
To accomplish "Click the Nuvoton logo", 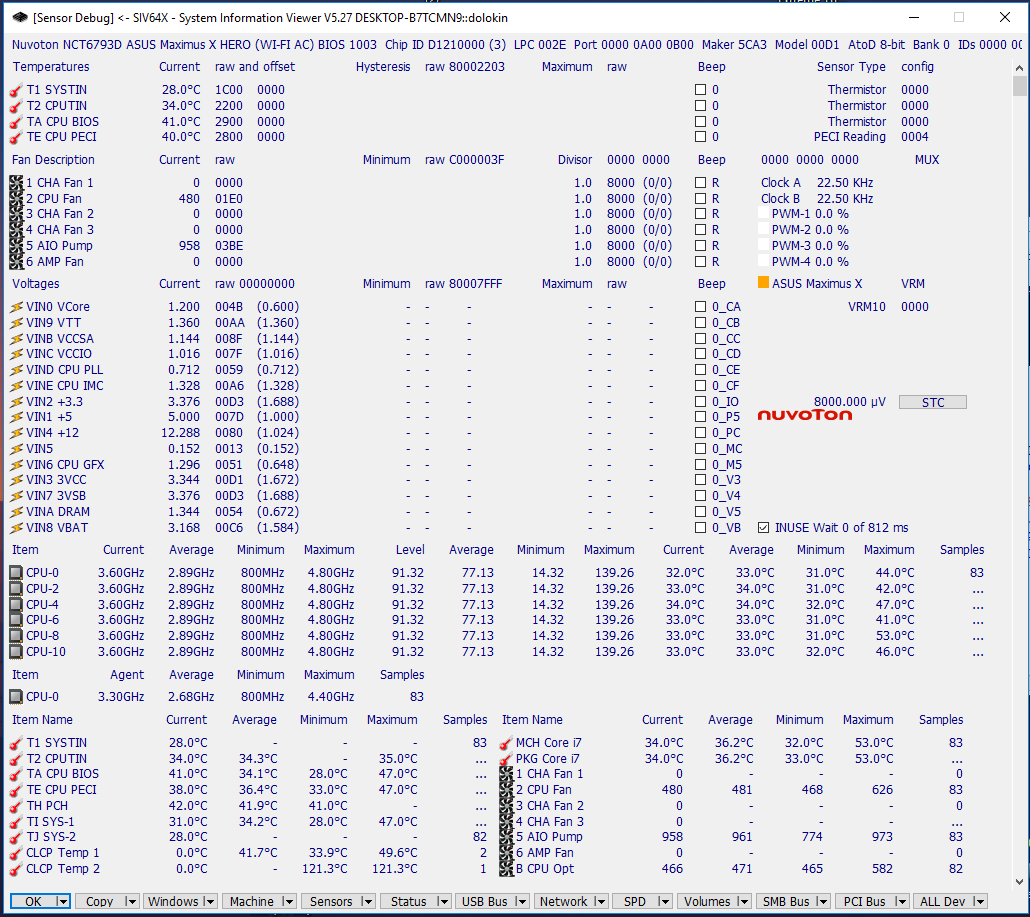I will point(805,415).
